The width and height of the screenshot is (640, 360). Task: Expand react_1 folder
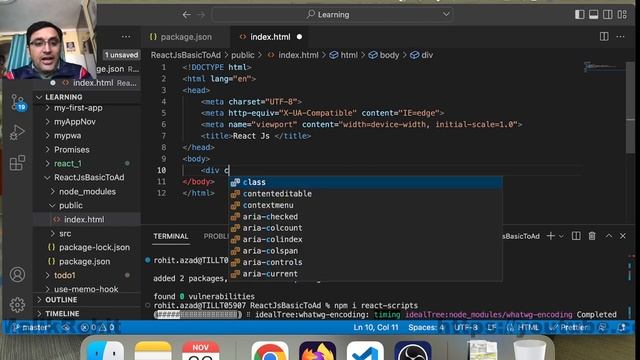click(68, 164)
